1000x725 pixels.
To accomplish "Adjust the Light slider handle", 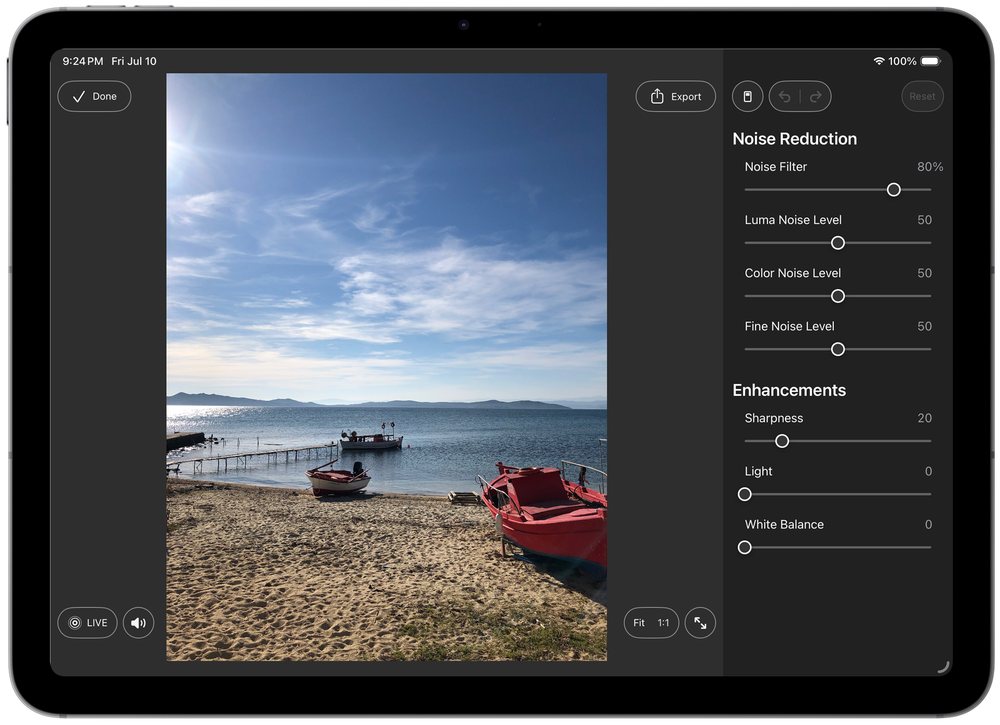I will [744, 494].
